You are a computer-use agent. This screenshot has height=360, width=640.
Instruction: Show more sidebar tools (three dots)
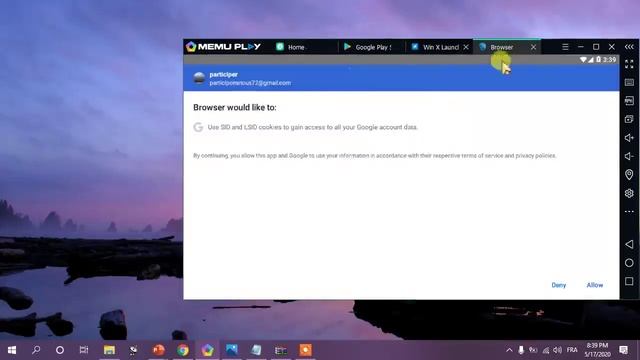629,211
